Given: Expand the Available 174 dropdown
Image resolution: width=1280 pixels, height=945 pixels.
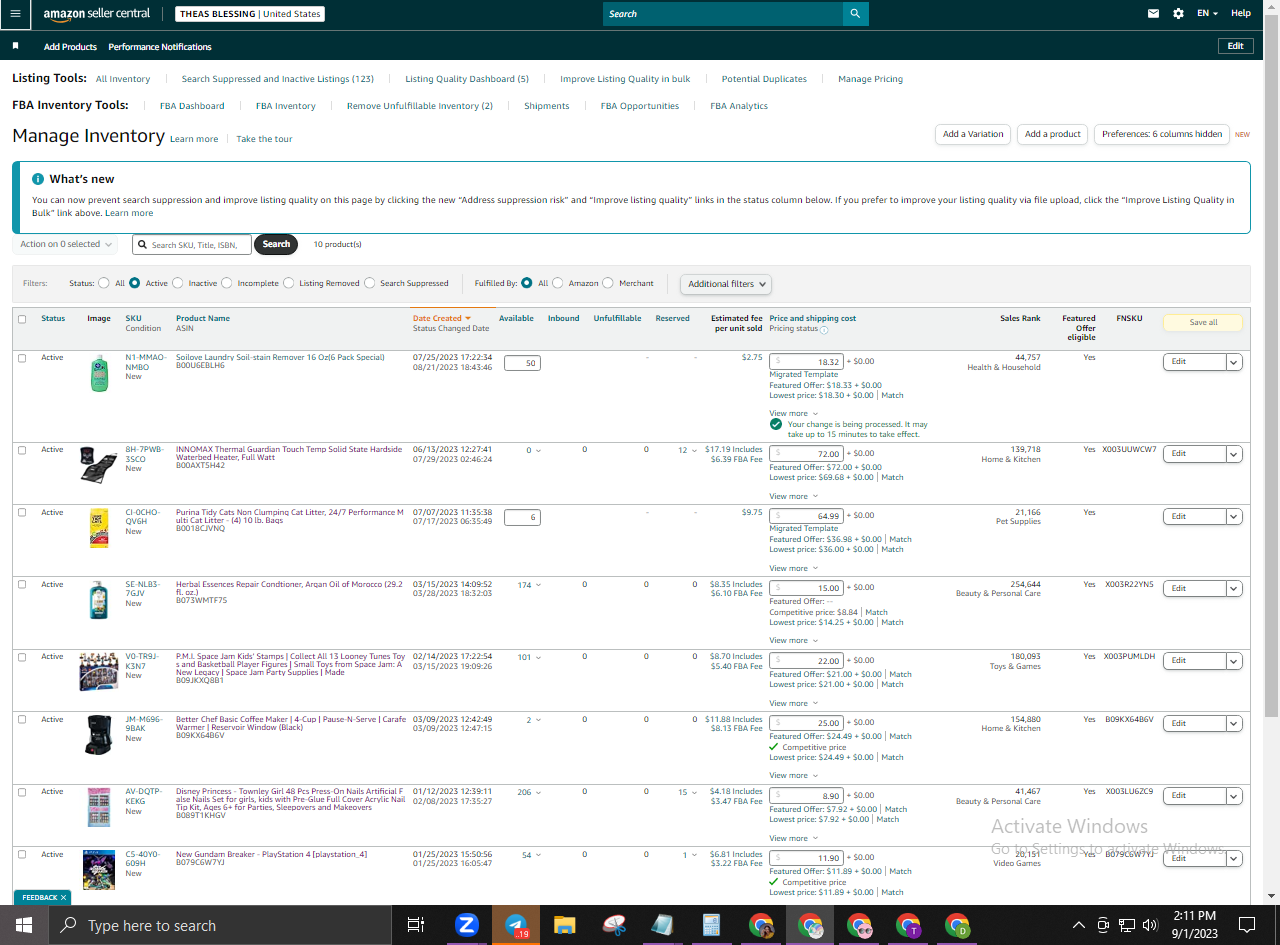Looking at the screenshot, I should point(530,585).
